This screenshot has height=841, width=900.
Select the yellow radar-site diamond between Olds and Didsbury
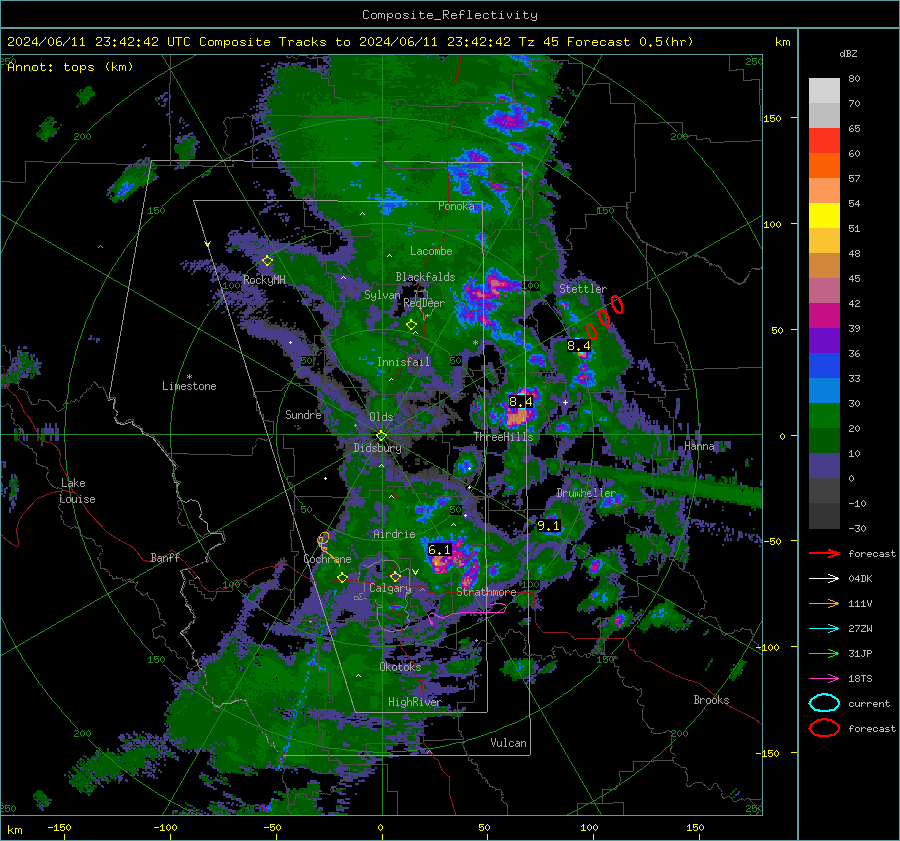[381, 436]
